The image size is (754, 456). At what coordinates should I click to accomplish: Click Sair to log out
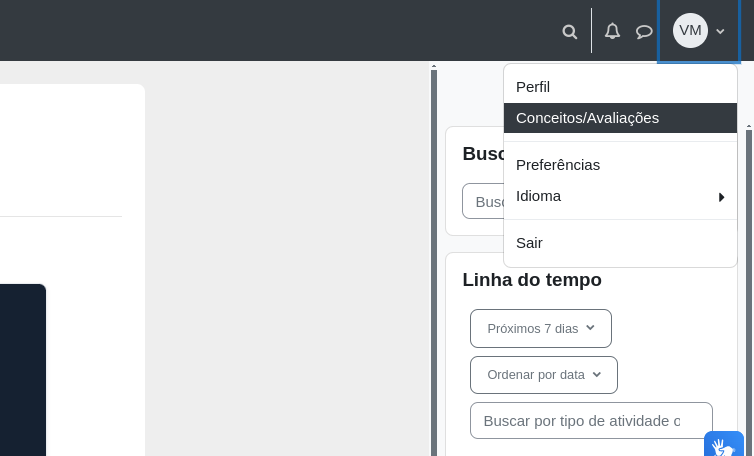(529, 243)
